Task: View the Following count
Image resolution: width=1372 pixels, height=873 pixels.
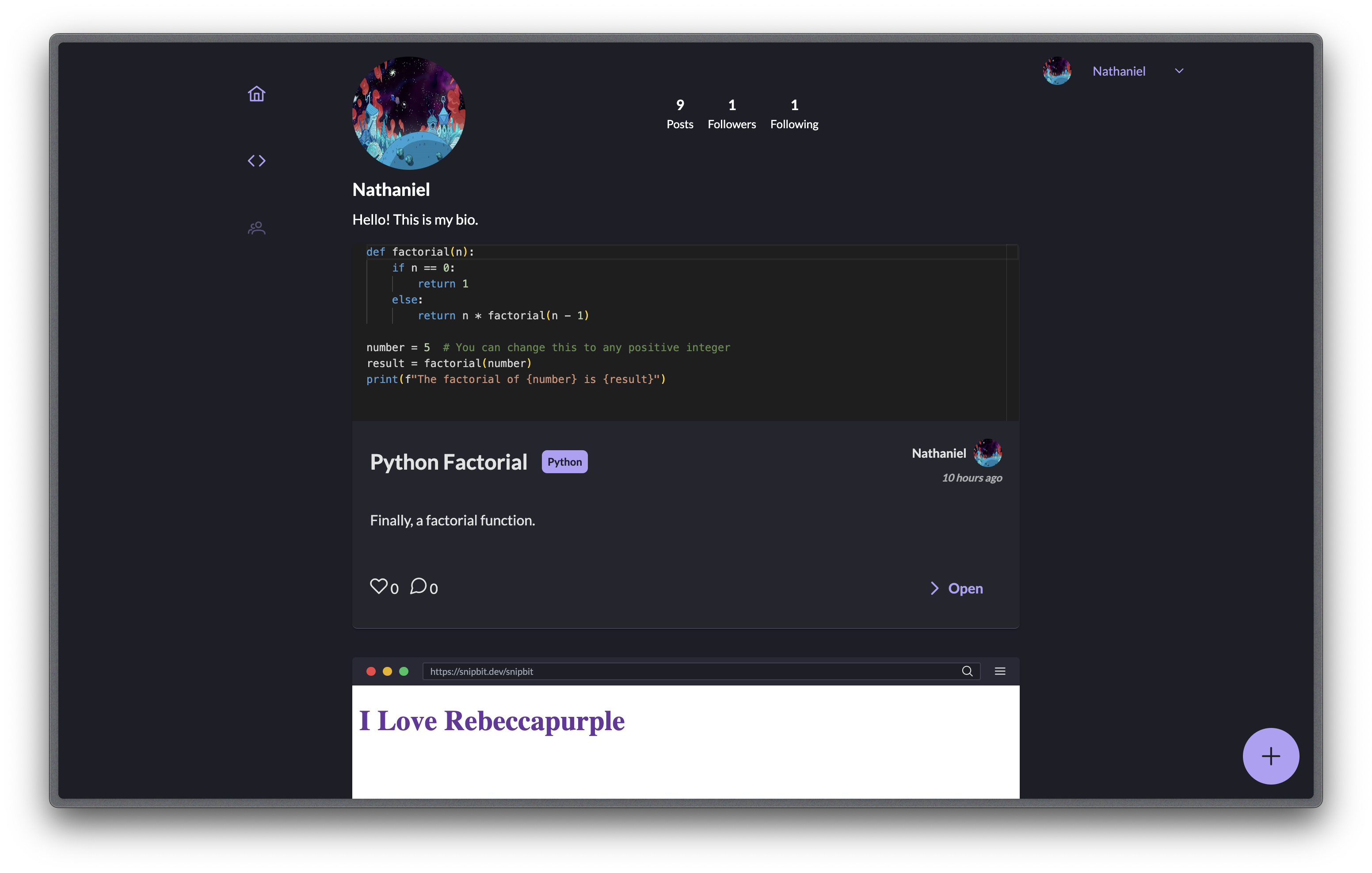Action: [794, 114]
